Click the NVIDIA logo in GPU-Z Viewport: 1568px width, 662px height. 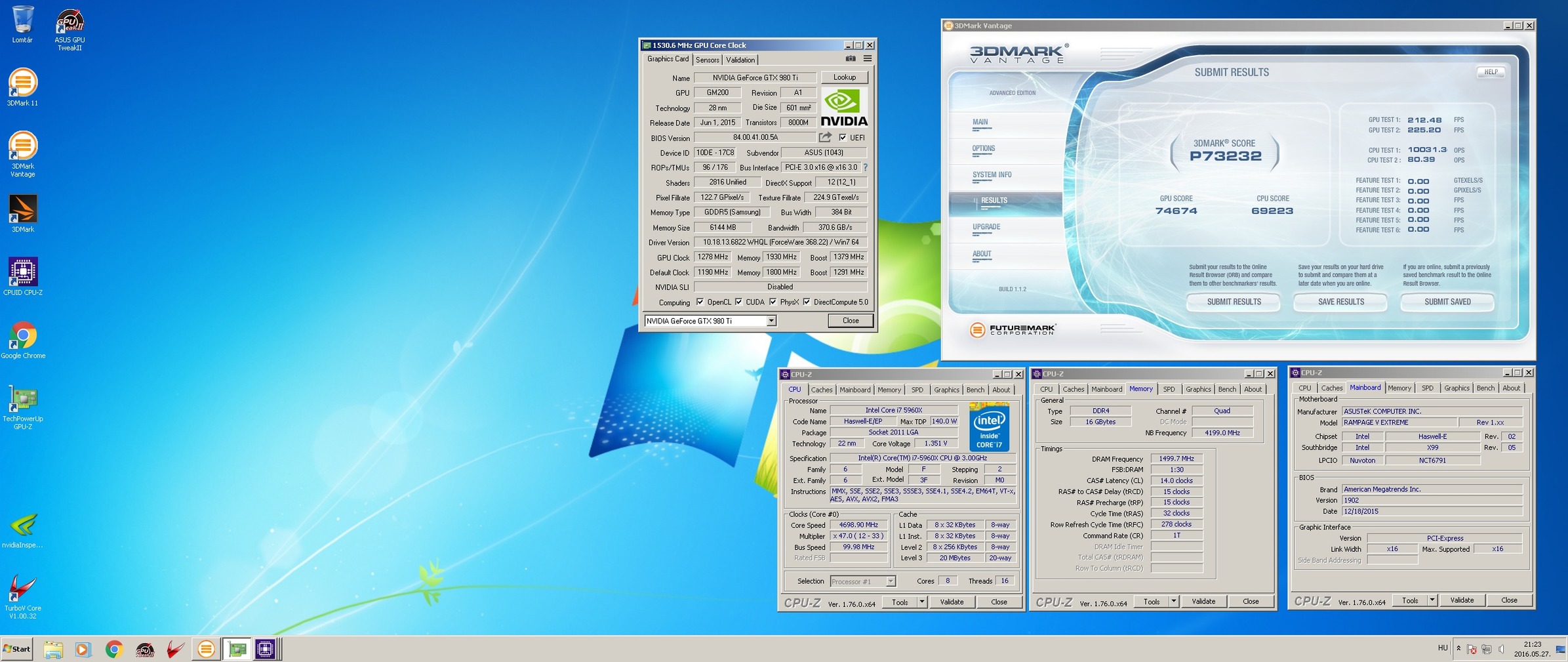[844, 108]
